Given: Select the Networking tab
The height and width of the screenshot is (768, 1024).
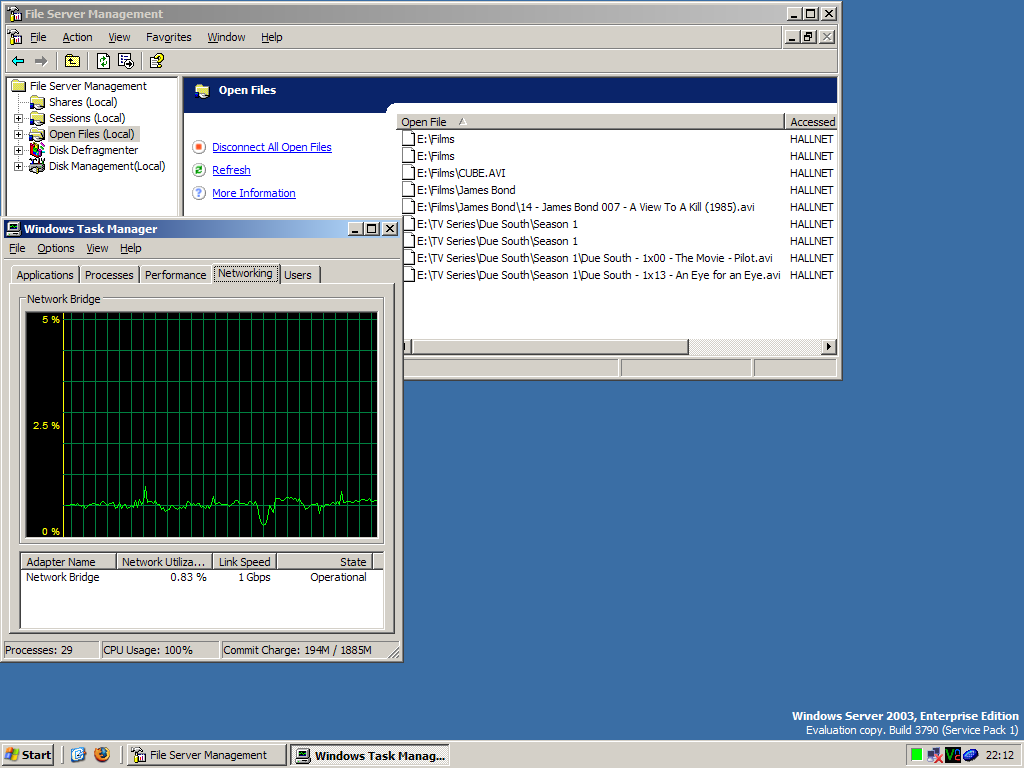Looking at the screenshot, I should 245,274.
